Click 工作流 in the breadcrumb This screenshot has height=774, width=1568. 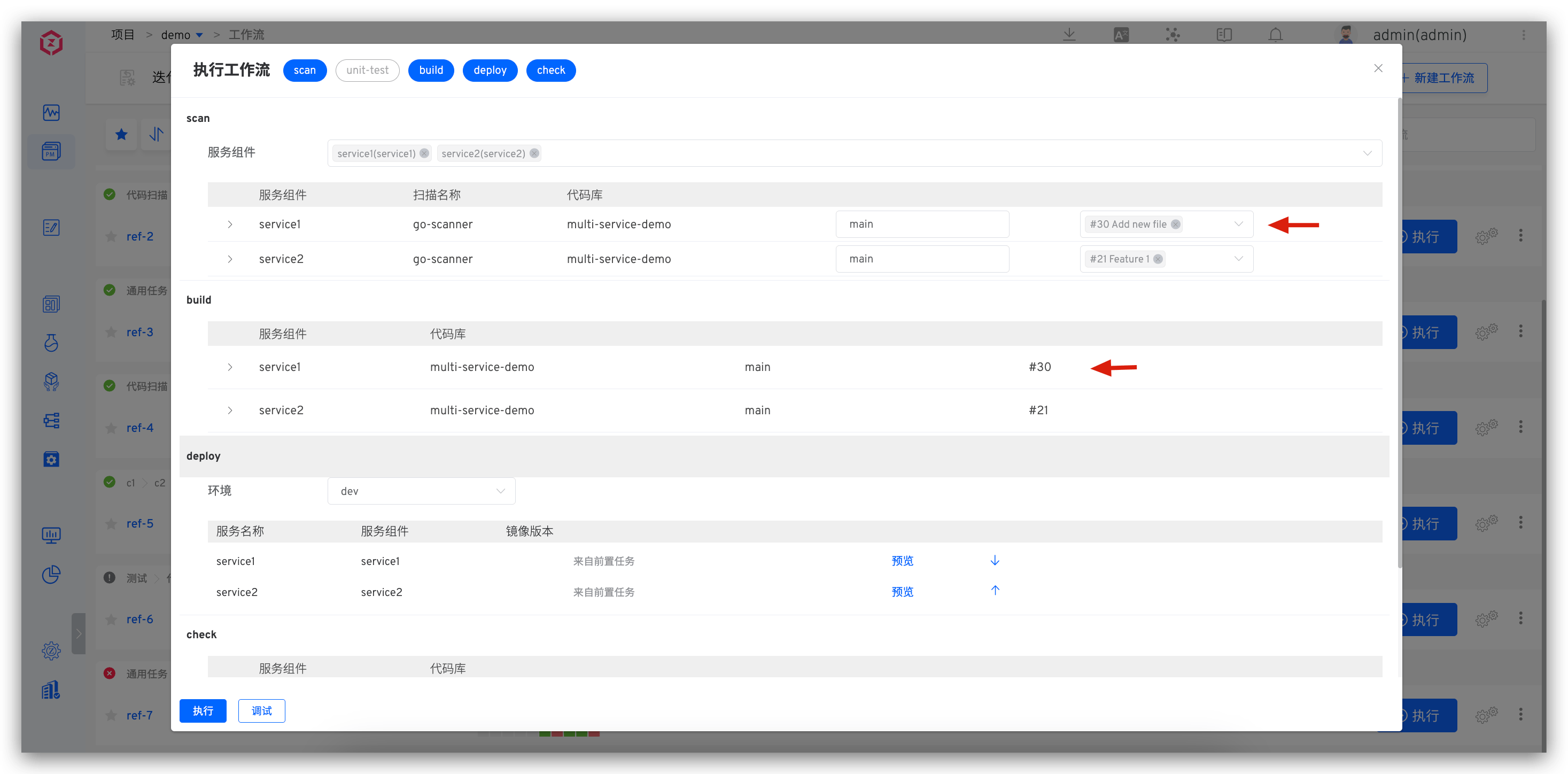[x=246, y=35]
